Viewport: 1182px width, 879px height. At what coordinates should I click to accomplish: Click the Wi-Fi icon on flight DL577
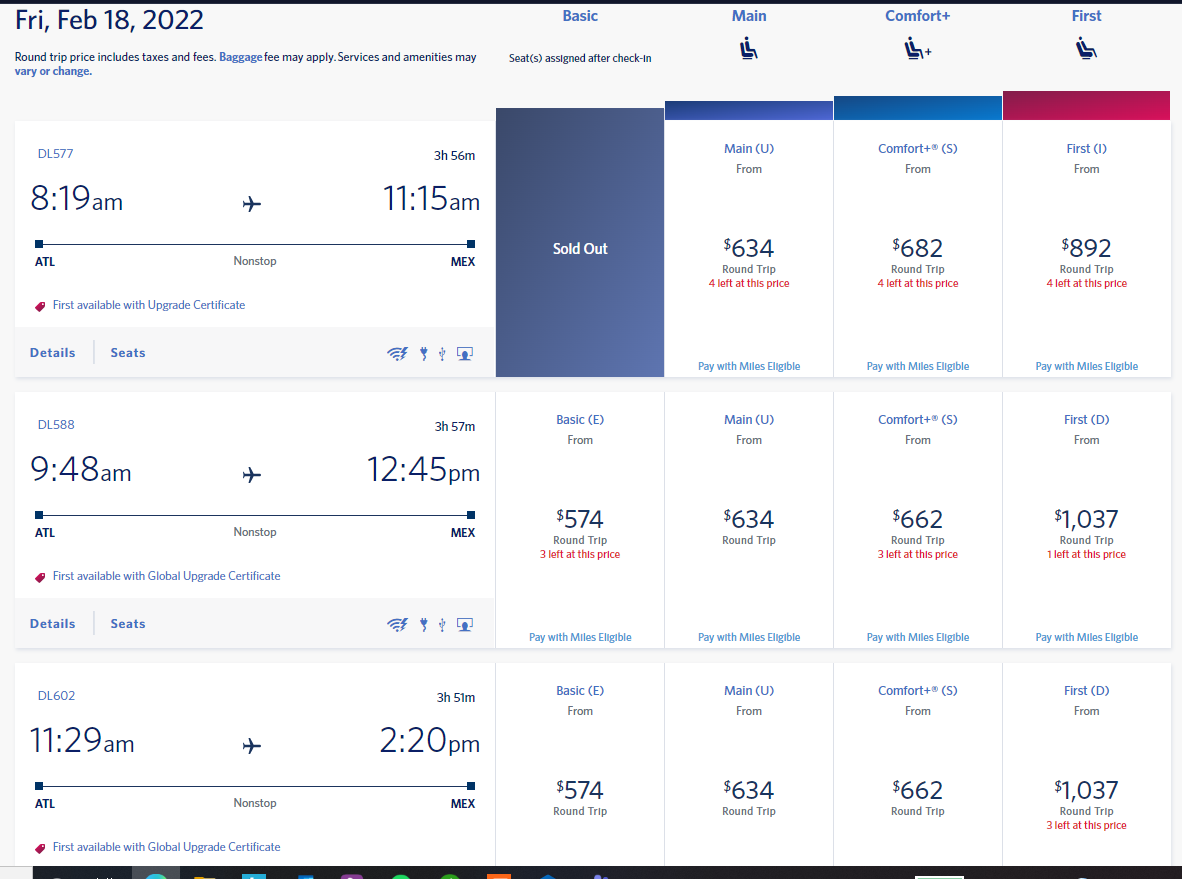(x=397, y=353)
